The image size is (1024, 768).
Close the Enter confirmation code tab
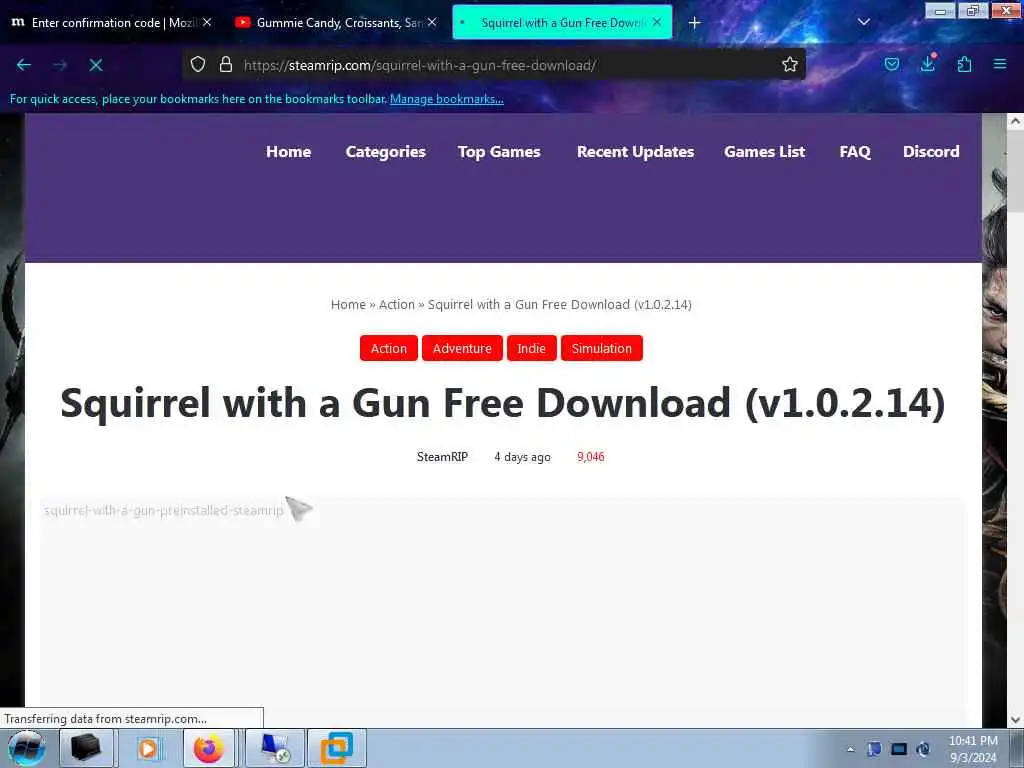coord(206,22)
